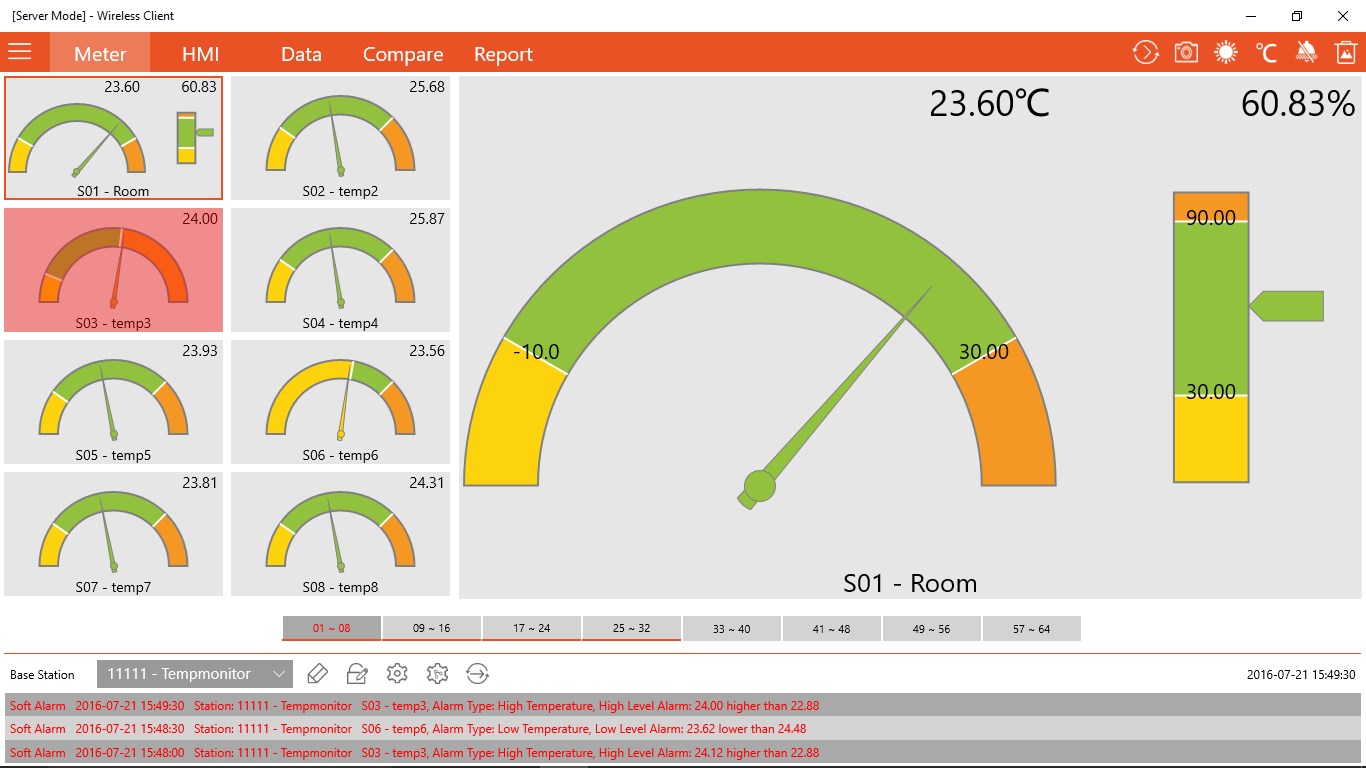Select the S01 - Room gauge tile

113,138
